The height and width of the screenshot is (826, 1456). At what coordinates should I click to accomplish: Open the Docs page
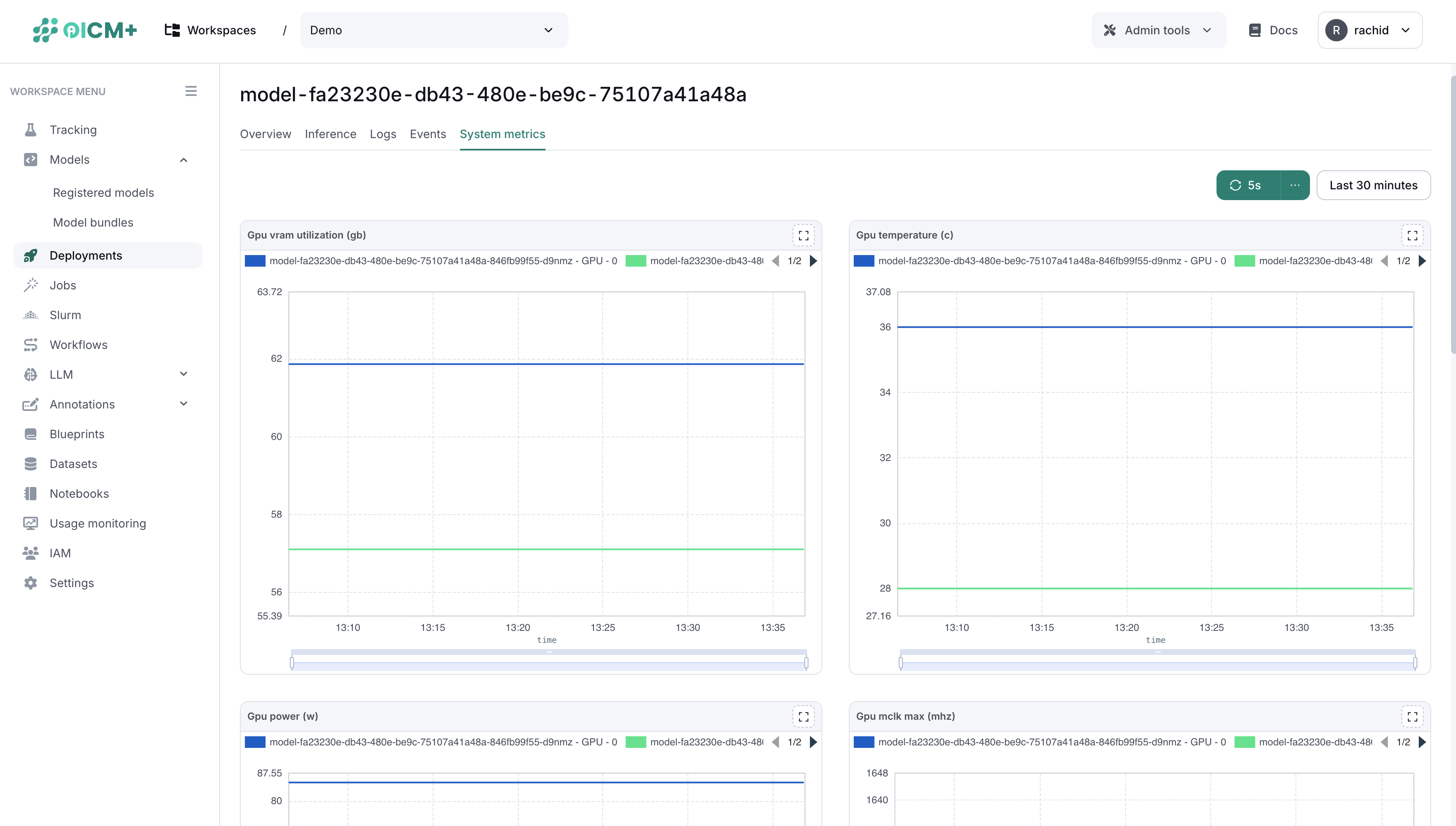point(1272,30)
